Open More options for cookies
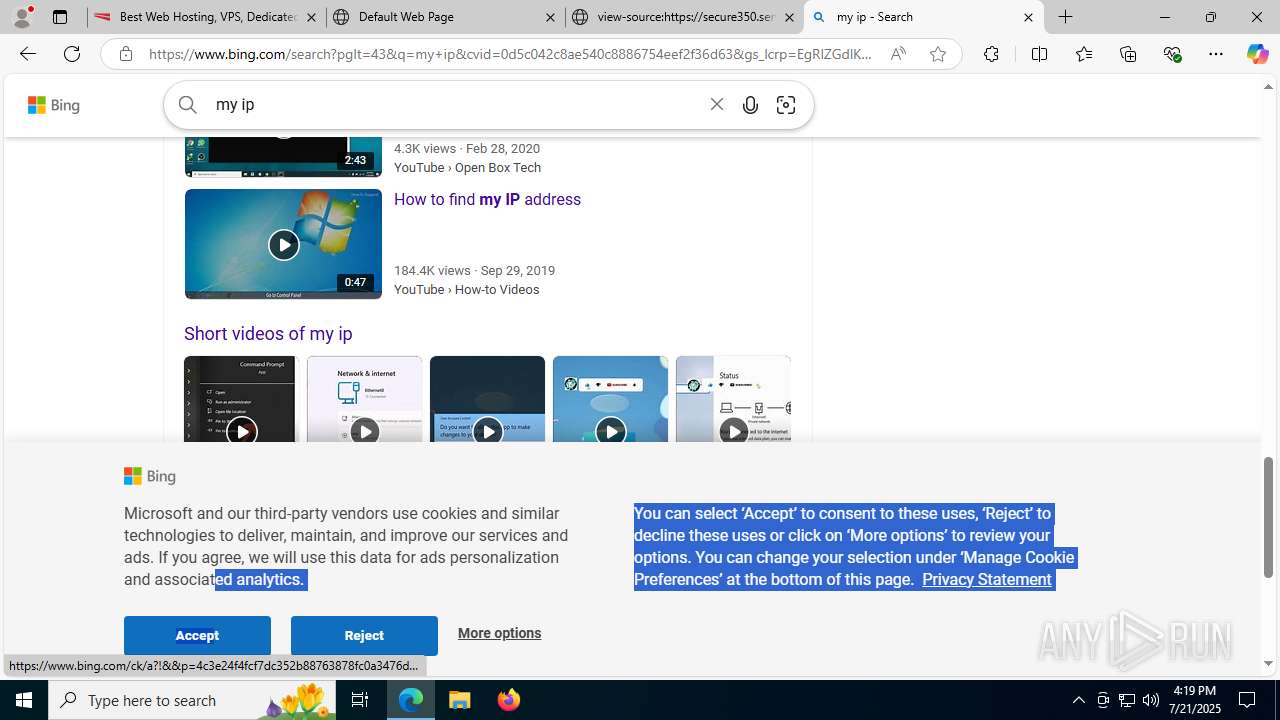The width and height of the screenshot is (1280, 720). point(499,633)
